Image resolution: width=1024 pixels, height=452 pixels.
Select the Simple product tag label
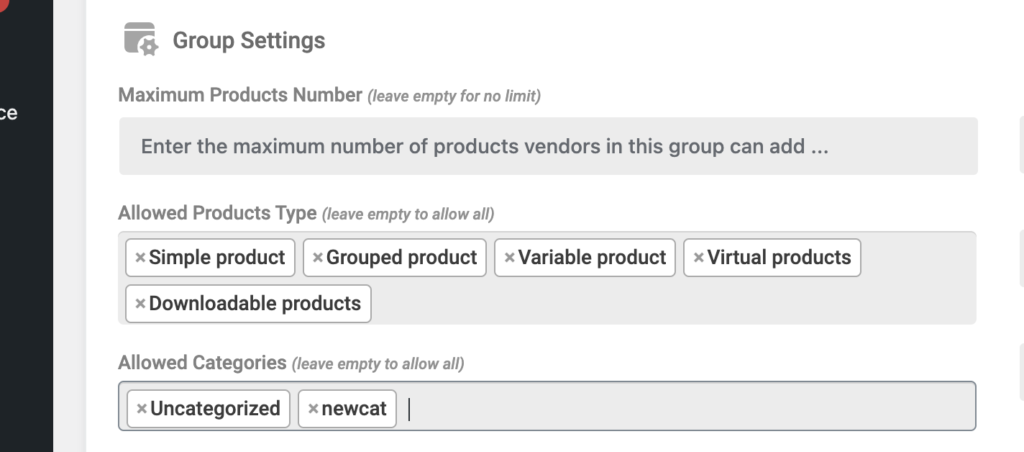coord(217,257)
